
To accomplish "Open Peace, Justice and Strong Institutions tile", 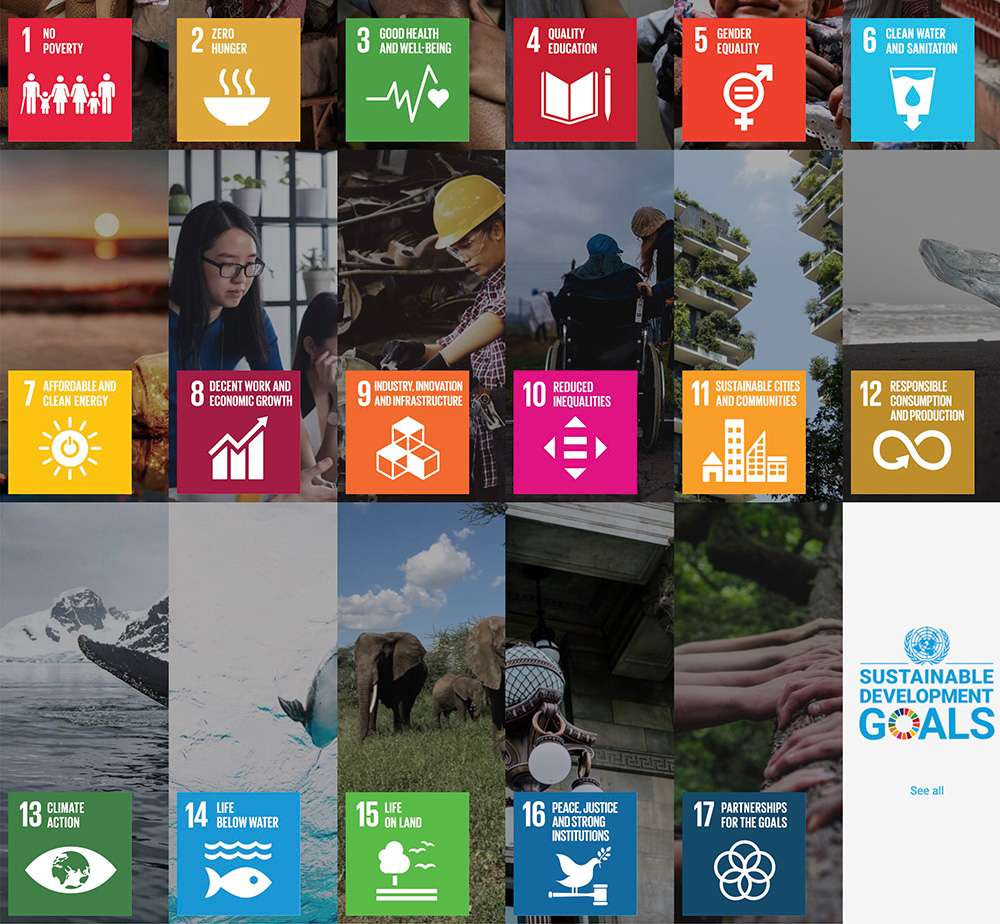I will 575,854.
